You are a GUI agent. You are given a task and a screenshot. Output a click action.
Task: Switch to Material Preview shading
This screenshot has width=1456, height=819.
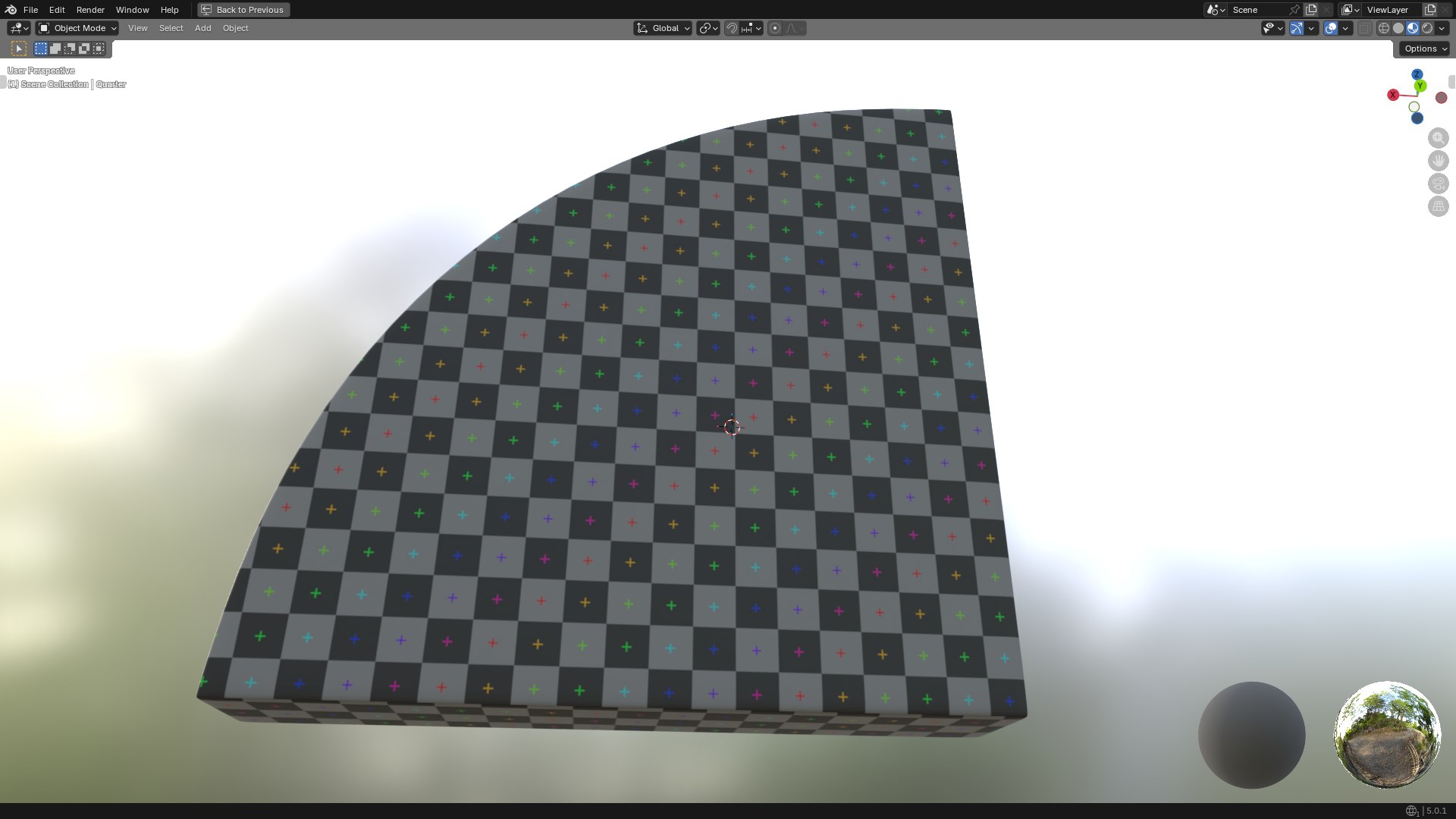(1413, 28)
